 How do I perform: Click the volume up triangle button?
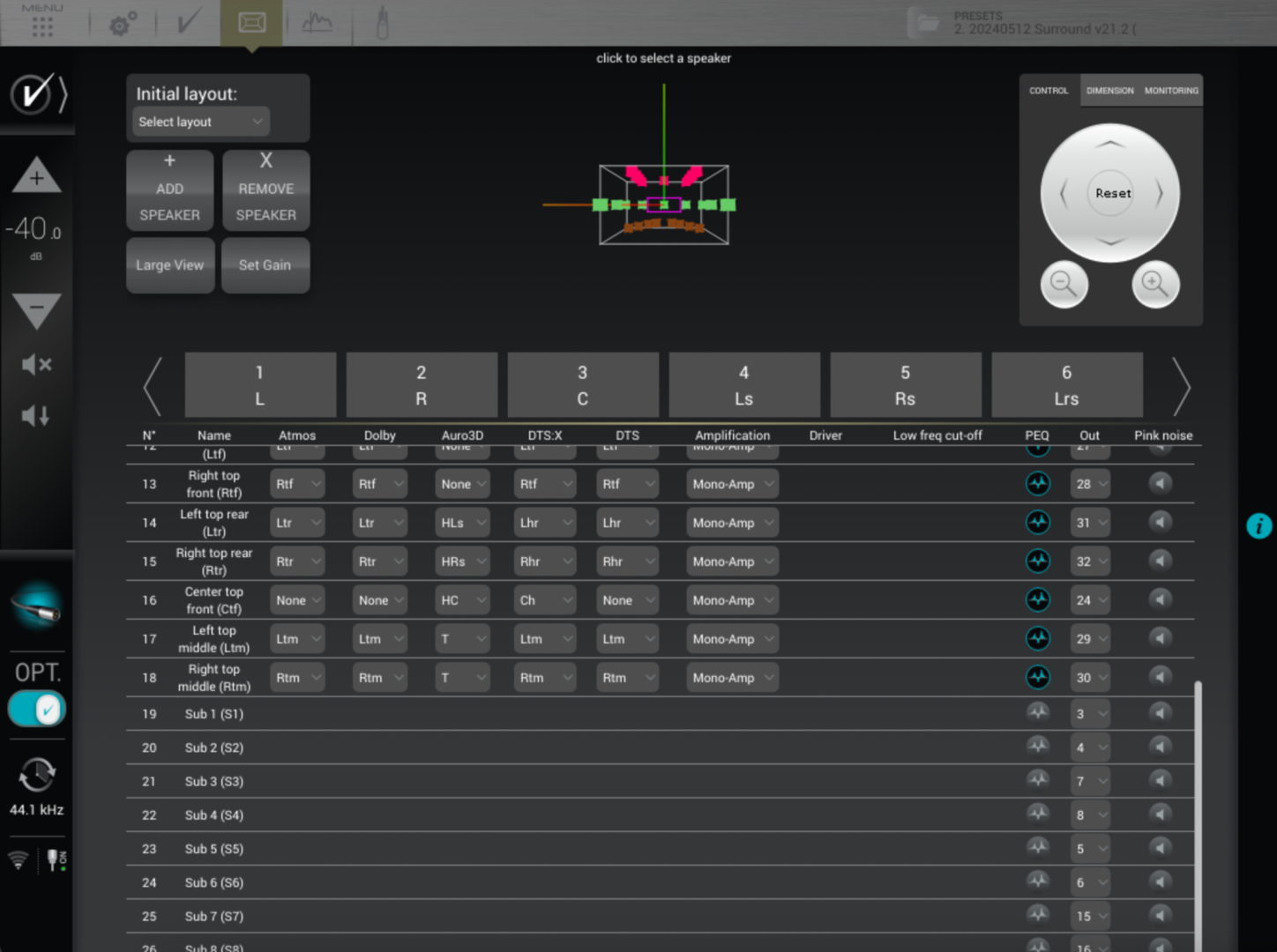pyautogui.click(x=36, y=176)
